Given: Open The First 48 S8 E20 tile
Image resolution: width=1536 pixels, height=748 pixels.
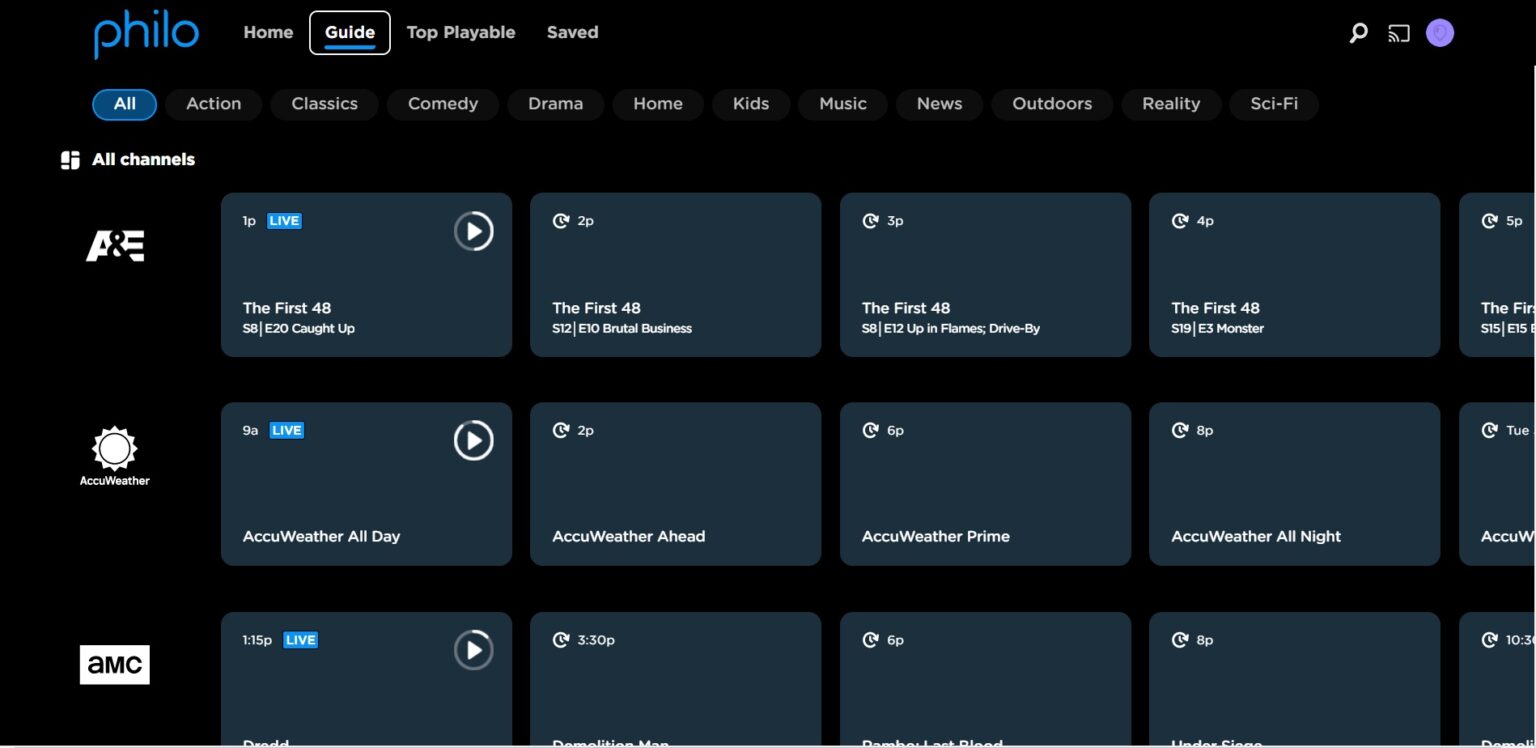Looking at the screenshot, I should pyautogui.click(x=366, y=275).
